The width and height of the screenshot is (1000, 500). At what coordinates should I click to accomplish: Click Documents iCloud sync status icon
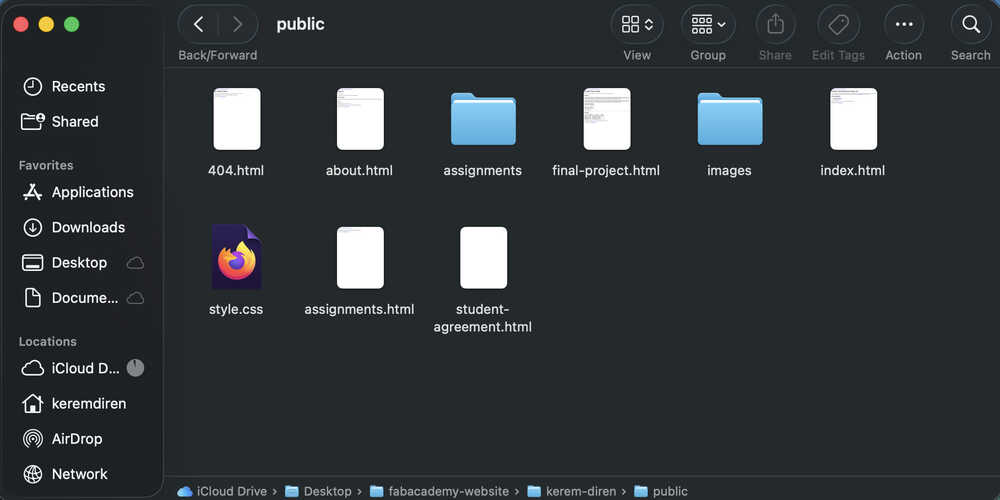point(135,298)
